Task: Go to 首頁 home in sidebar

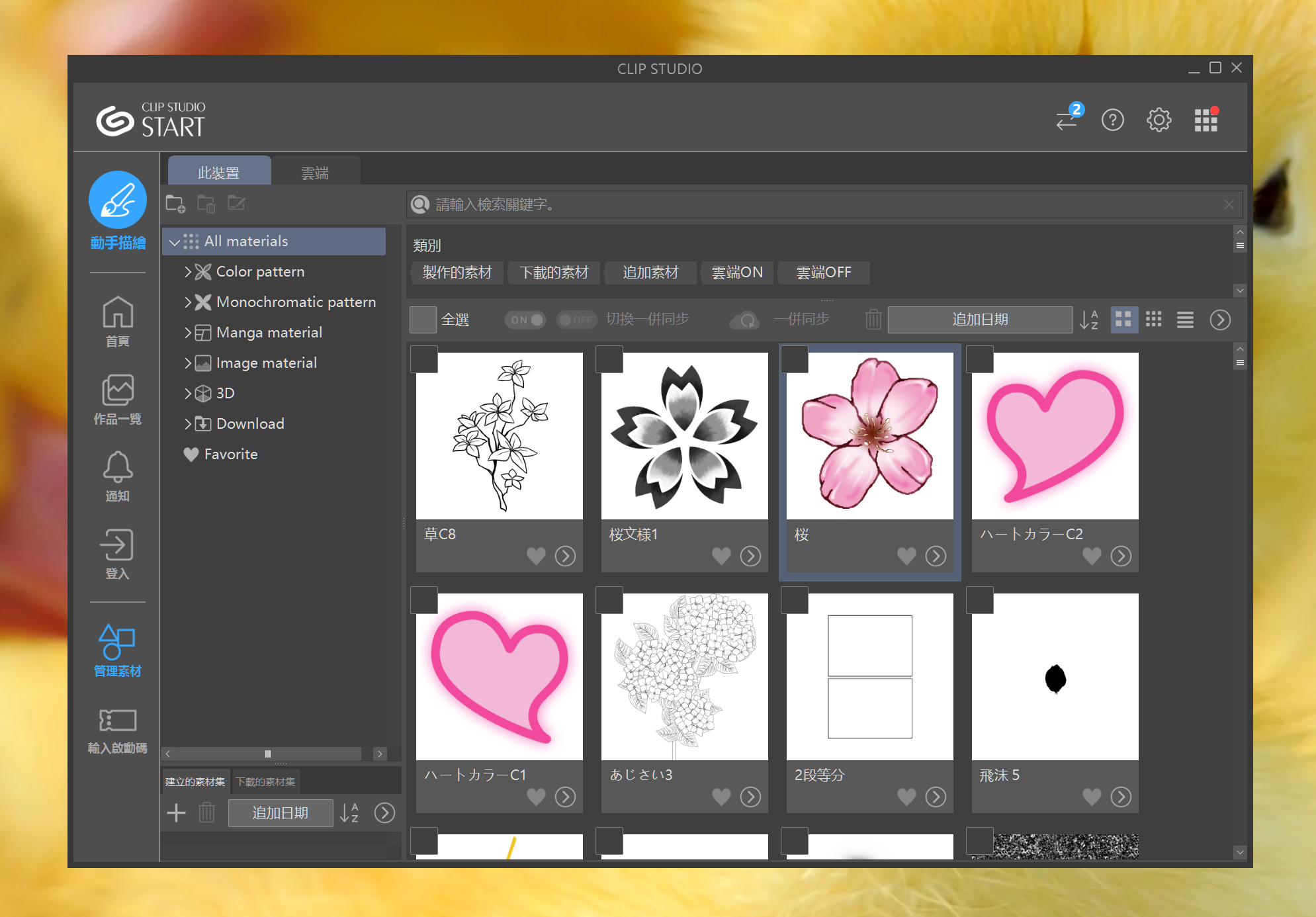Action: pos(118,321)
